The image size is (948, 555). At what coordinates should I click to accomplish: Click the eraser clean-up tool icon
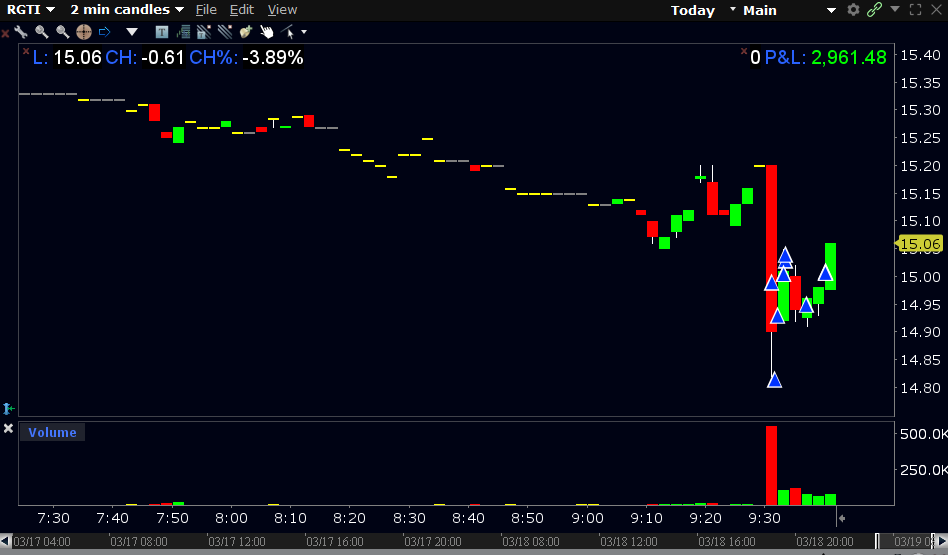pos(245,32)
